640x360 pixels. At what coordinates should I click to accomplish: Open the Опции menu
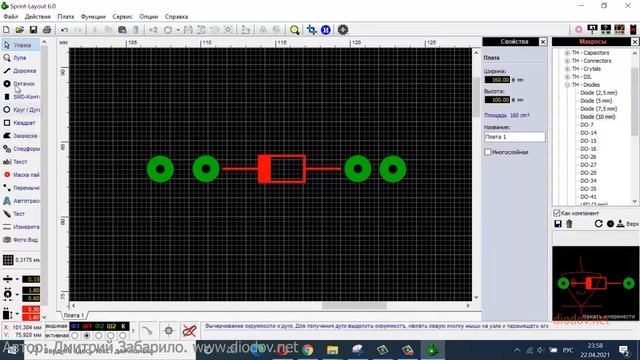[x=149, y=17]
